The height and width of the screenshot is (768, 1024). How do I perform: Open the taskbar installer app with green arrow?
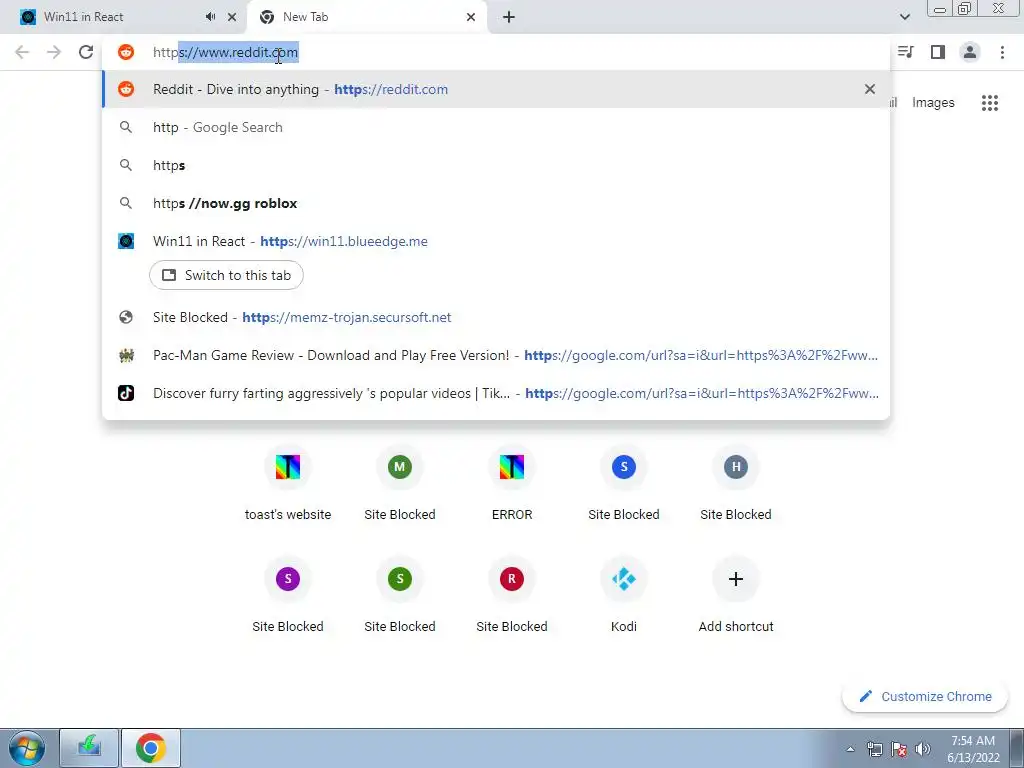click(89, 748)
